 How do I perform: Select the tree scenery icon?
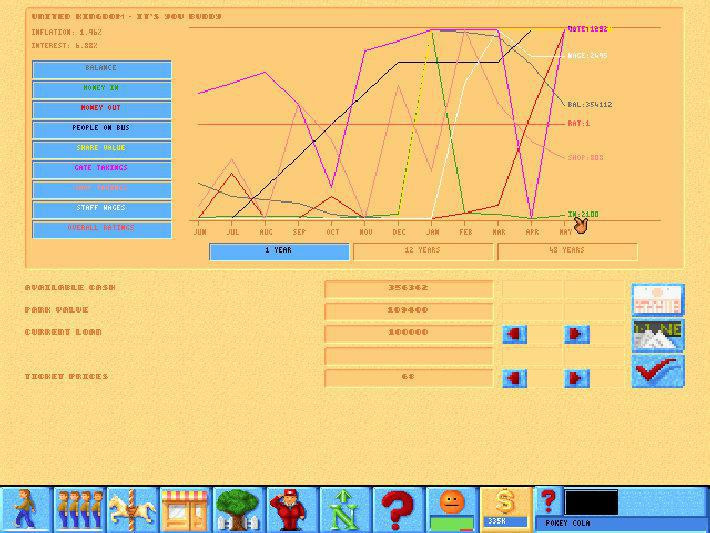238,509
